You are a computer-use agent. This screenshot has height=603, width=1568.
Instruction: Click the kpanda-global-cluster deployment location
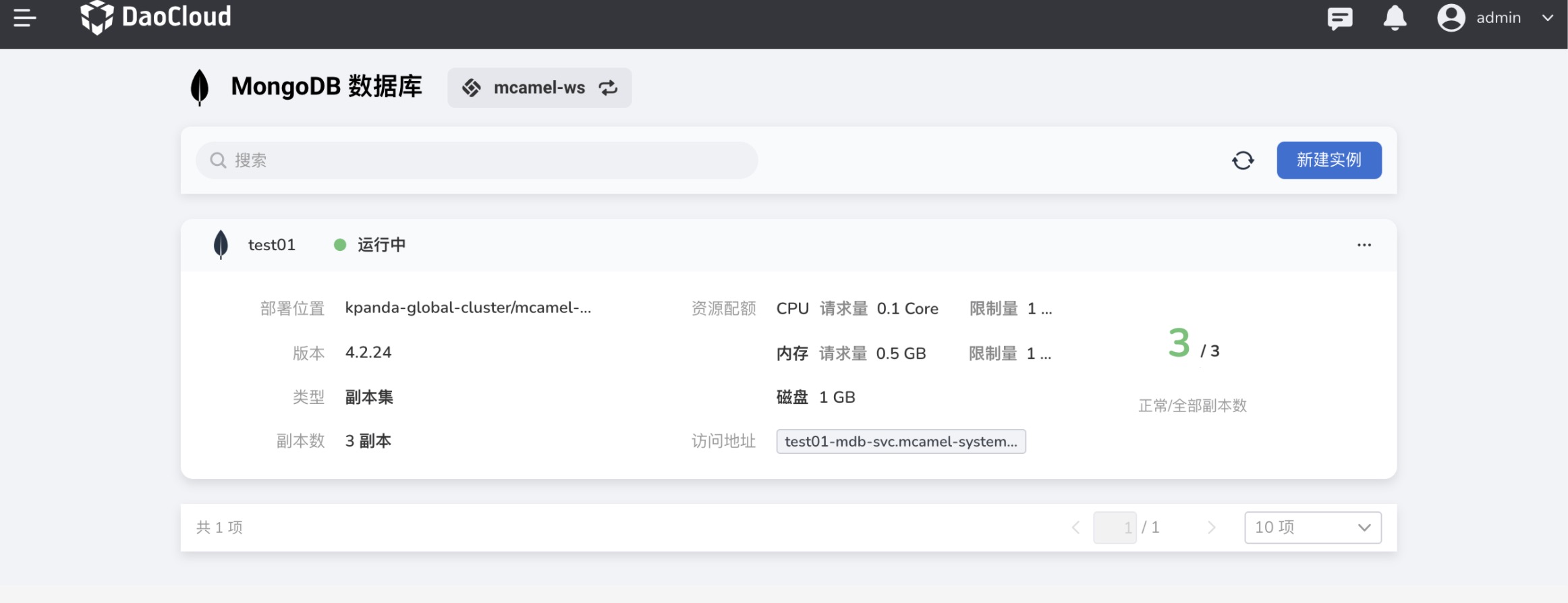(x=468, y=308)
